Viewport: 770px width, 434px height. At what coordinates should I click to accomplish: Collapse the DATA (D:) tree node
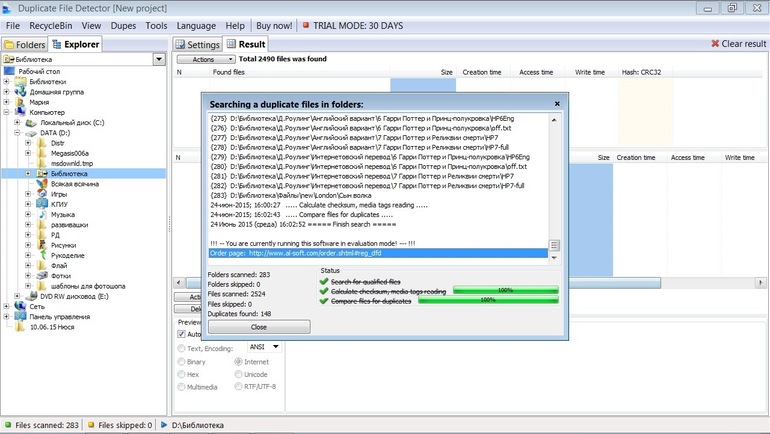click(x=17, y=133)
